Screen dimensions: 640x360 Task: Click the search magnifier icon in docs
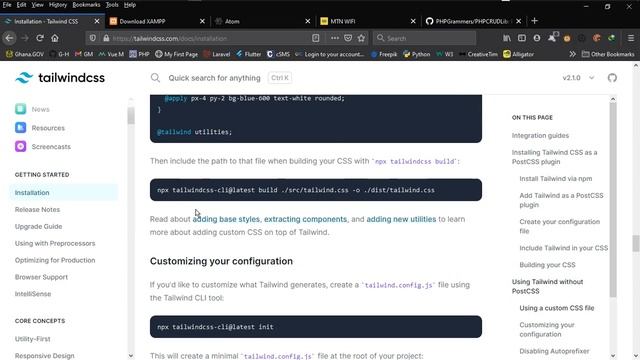[155, 78]
